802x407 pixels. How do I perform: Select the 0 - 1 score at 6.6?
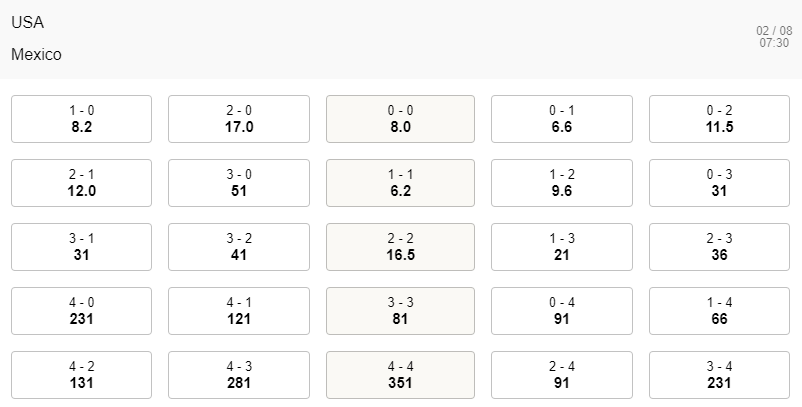click(x=561, y=119)
